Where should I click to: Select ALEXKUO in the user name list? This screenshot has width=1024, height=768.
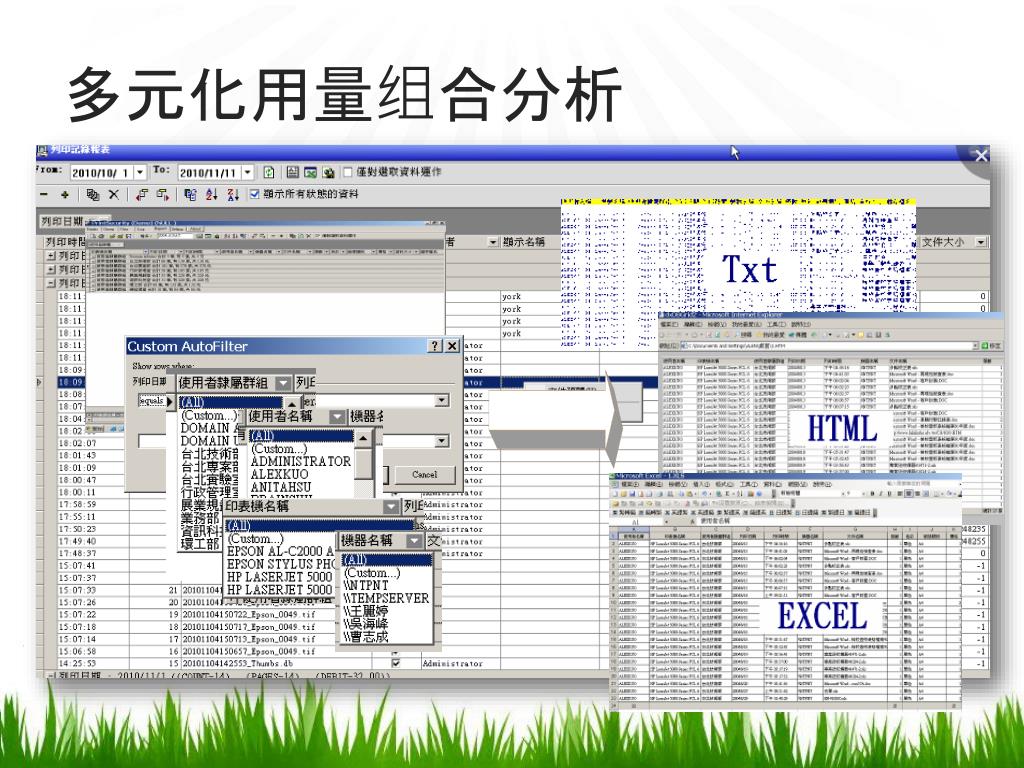point(281,475)
